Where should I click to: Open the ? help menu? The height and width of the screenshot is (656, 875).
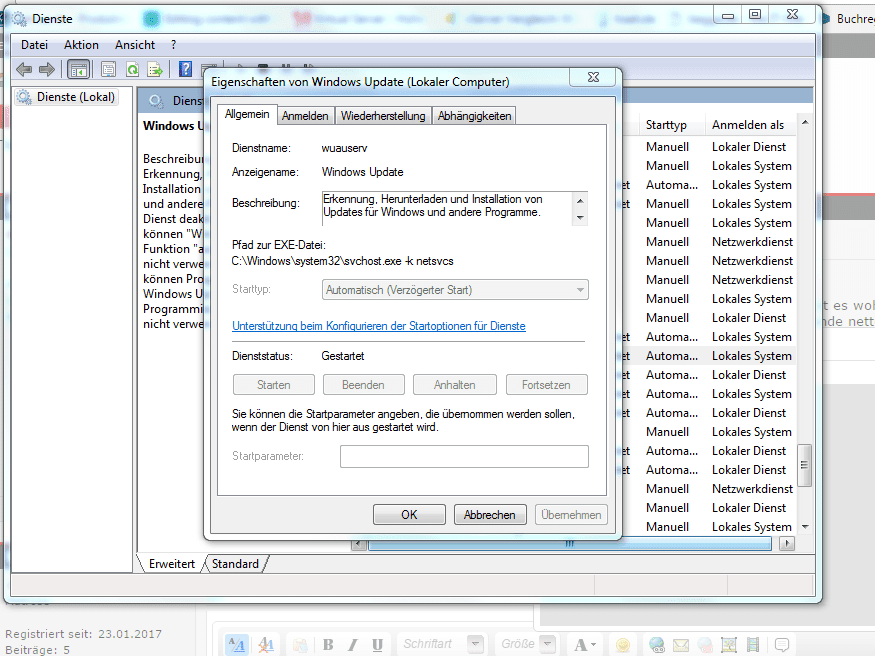click(x=174, y=45)
